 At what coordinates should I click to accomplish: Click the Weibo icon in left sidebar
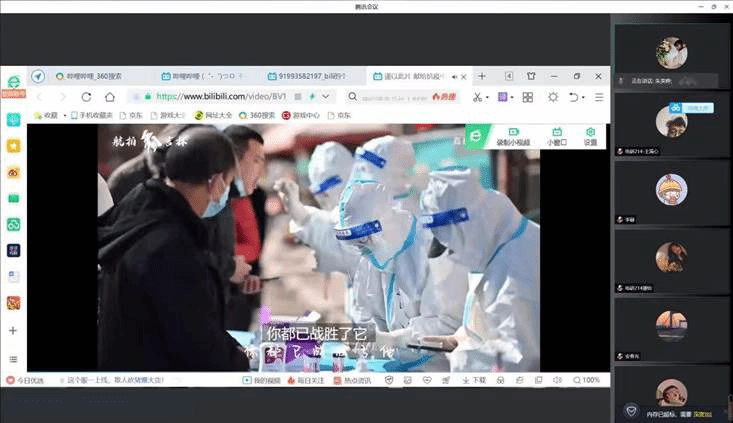tap(13, 171)
